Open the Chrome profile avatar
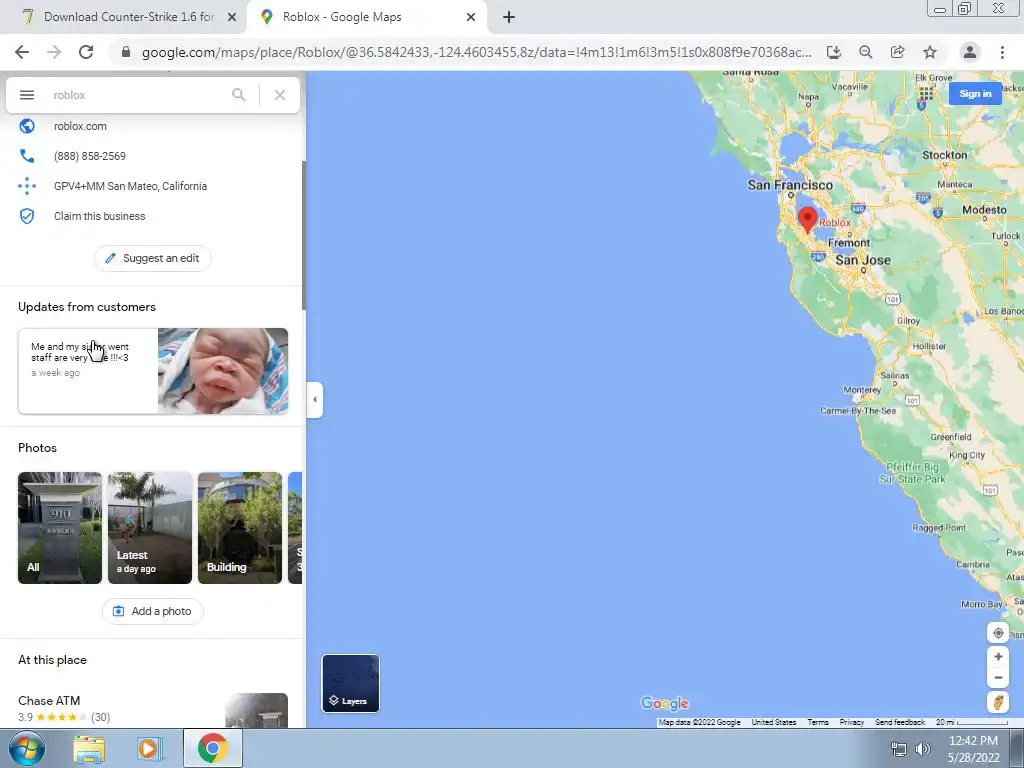 click(x=970, y=52)
